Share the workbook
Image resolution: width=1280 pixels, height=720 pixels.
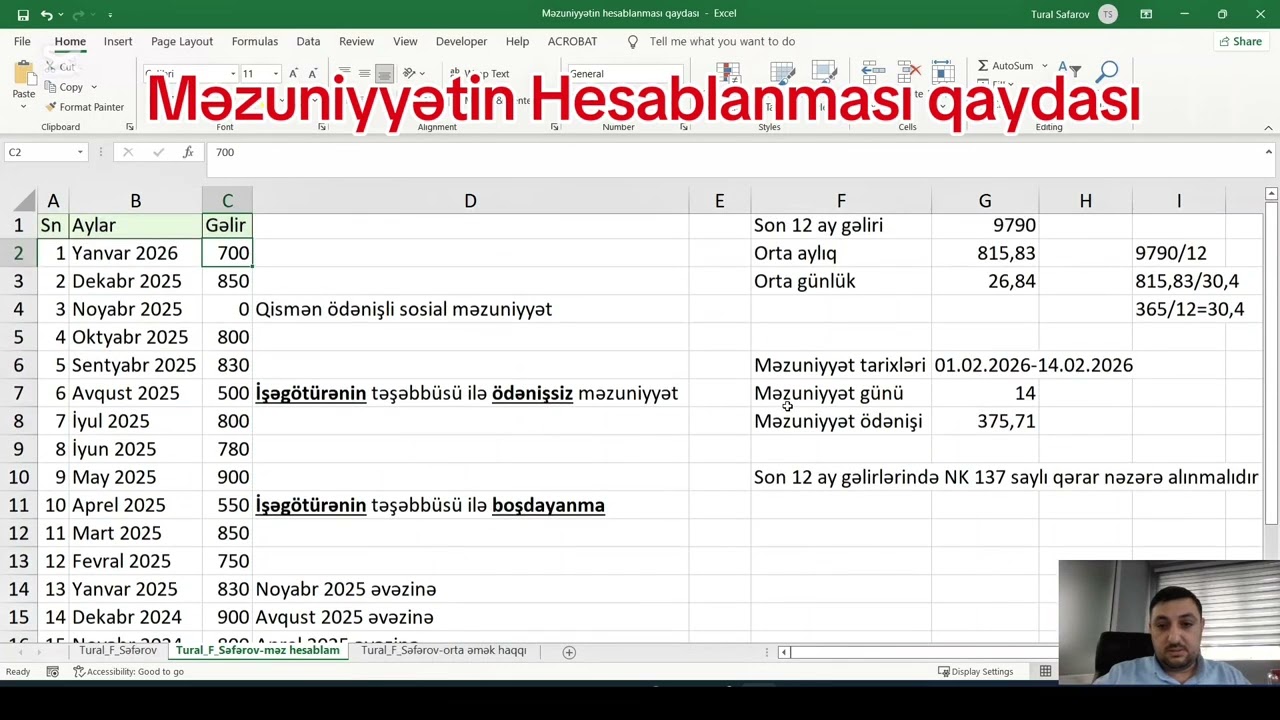[x=1240, y=41]
